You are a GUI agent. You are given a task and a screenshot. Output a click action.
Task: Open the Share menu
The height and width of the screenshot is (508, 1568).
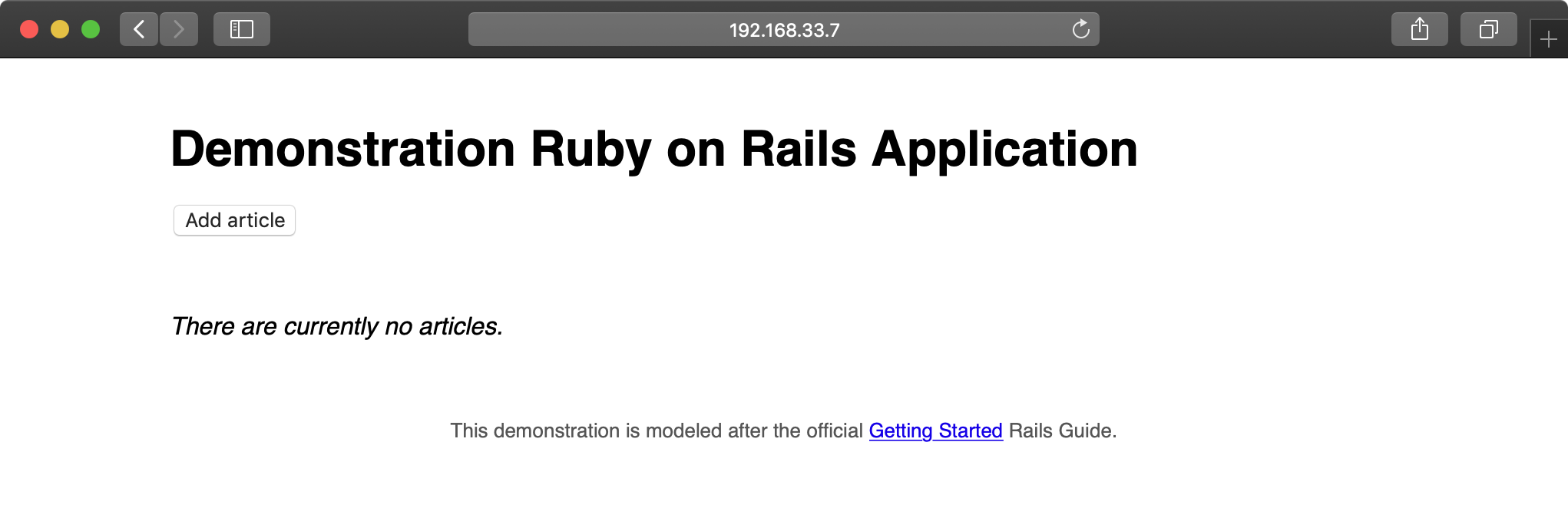tap(1420, 30)
